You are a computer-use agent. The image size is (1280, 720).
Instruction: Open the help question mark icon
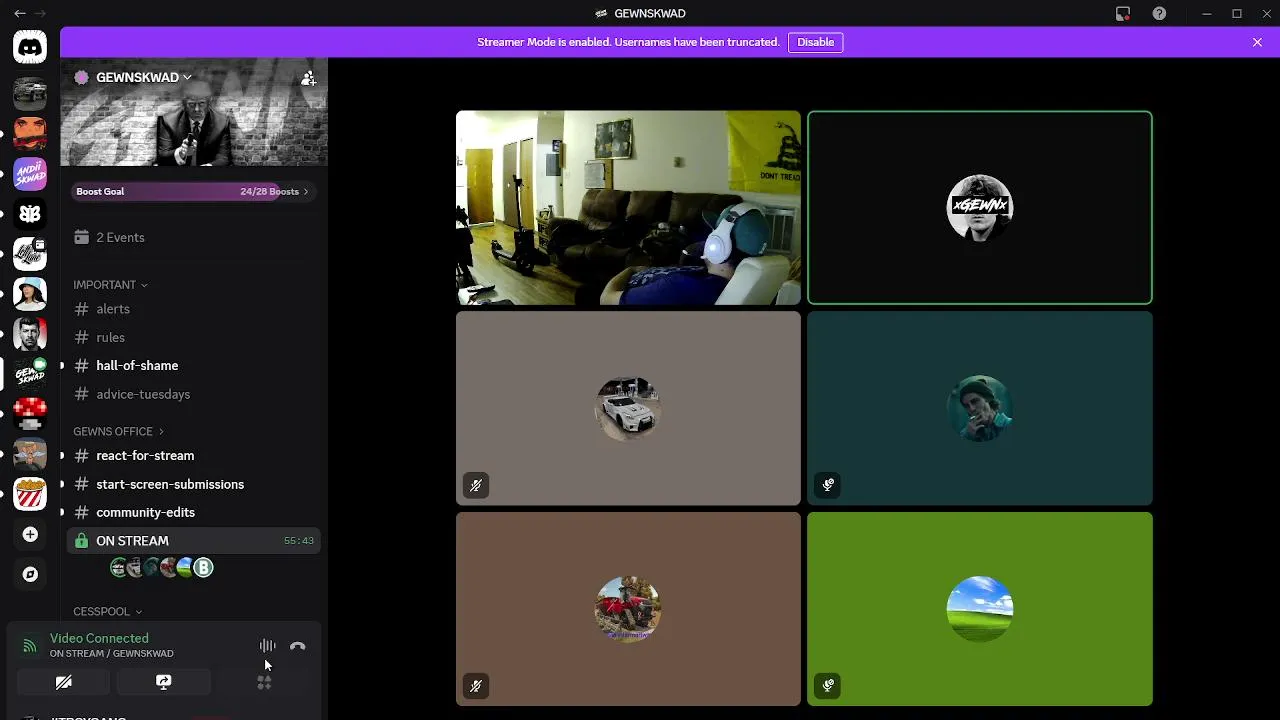[x=1159, y=13]
